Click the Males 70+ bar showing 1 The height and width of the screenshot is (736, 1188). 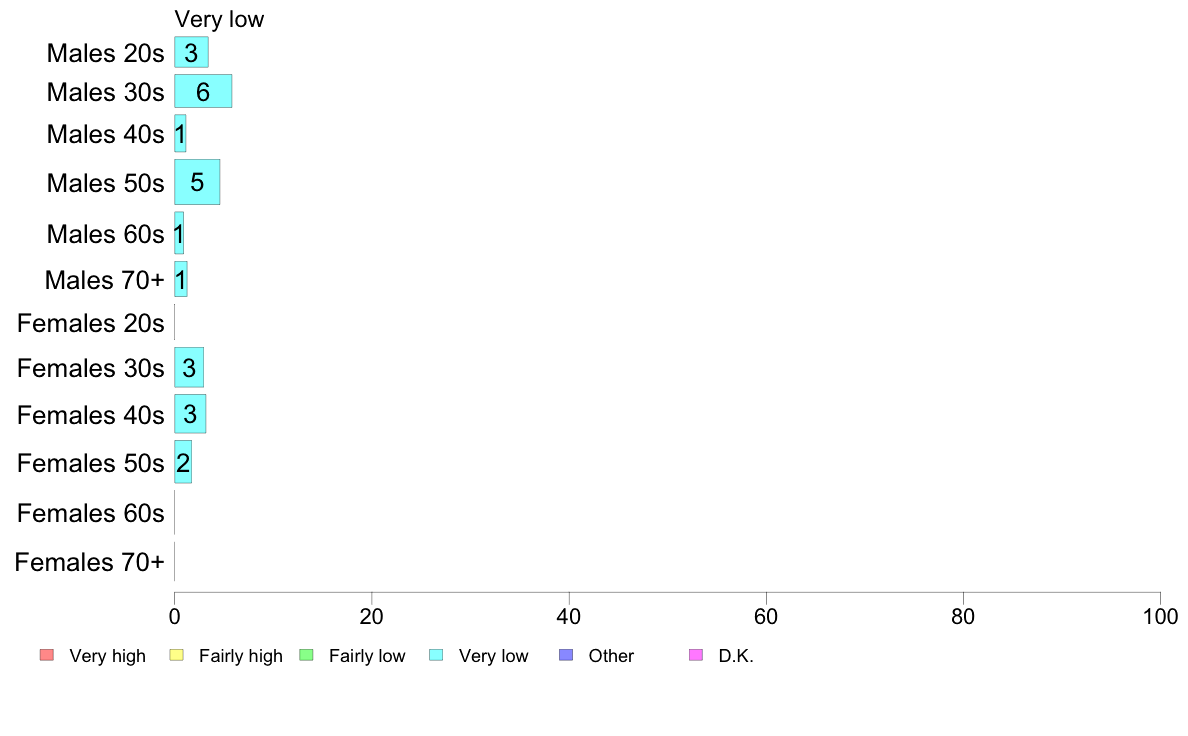pos(180,279)
